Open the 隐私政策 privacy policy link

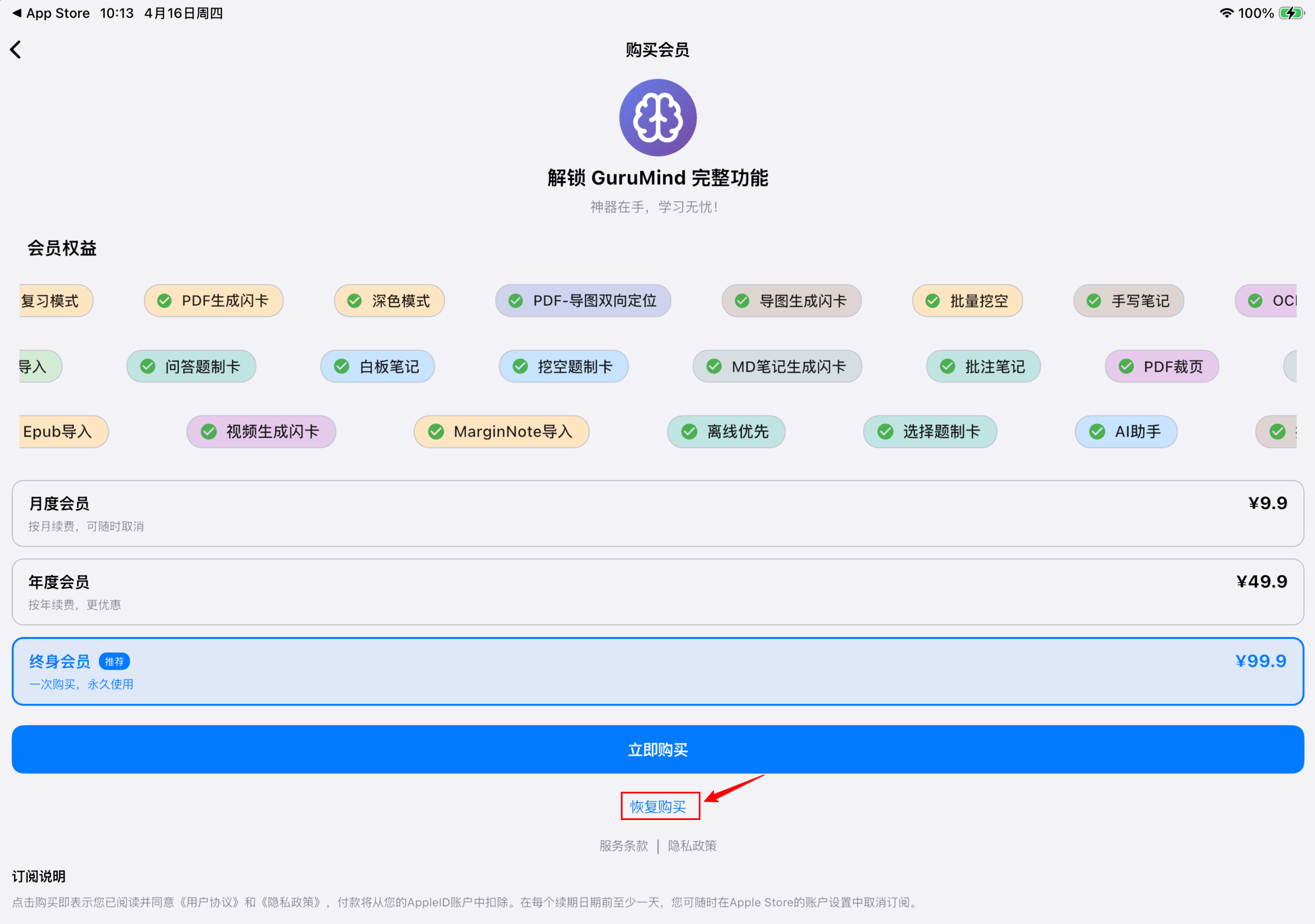click(x=692, y=846)
